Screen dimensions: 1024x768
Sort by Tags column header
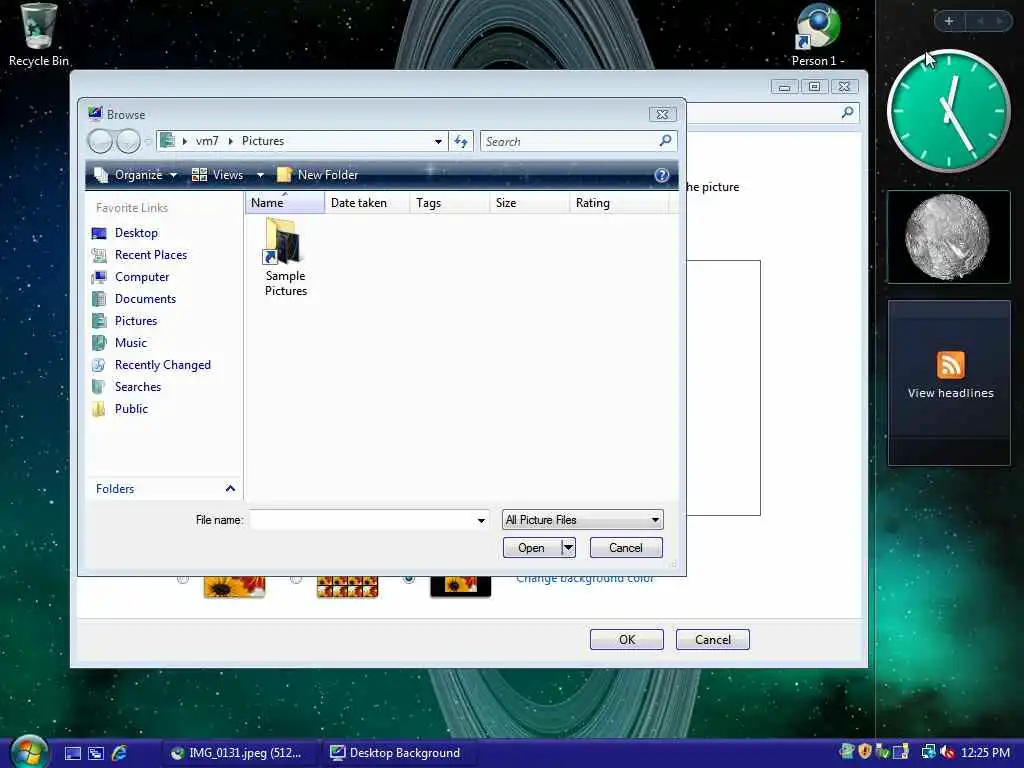pos(450,202)
